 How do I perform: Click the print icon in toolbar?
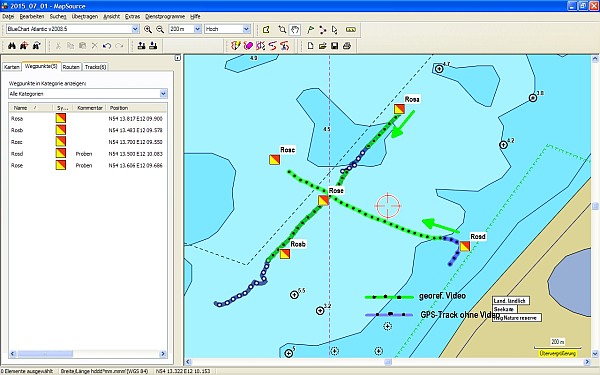pos(347,46)
